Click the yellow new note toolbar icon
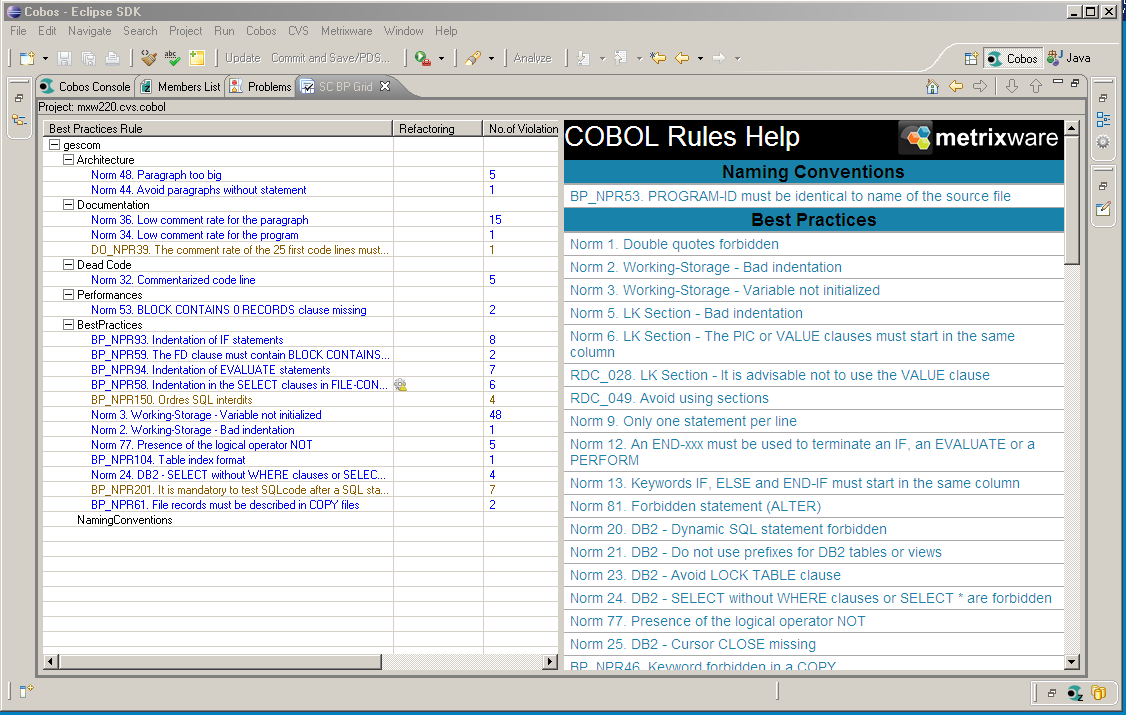This screenshot has width=1126, height=715. pos(197,58)
